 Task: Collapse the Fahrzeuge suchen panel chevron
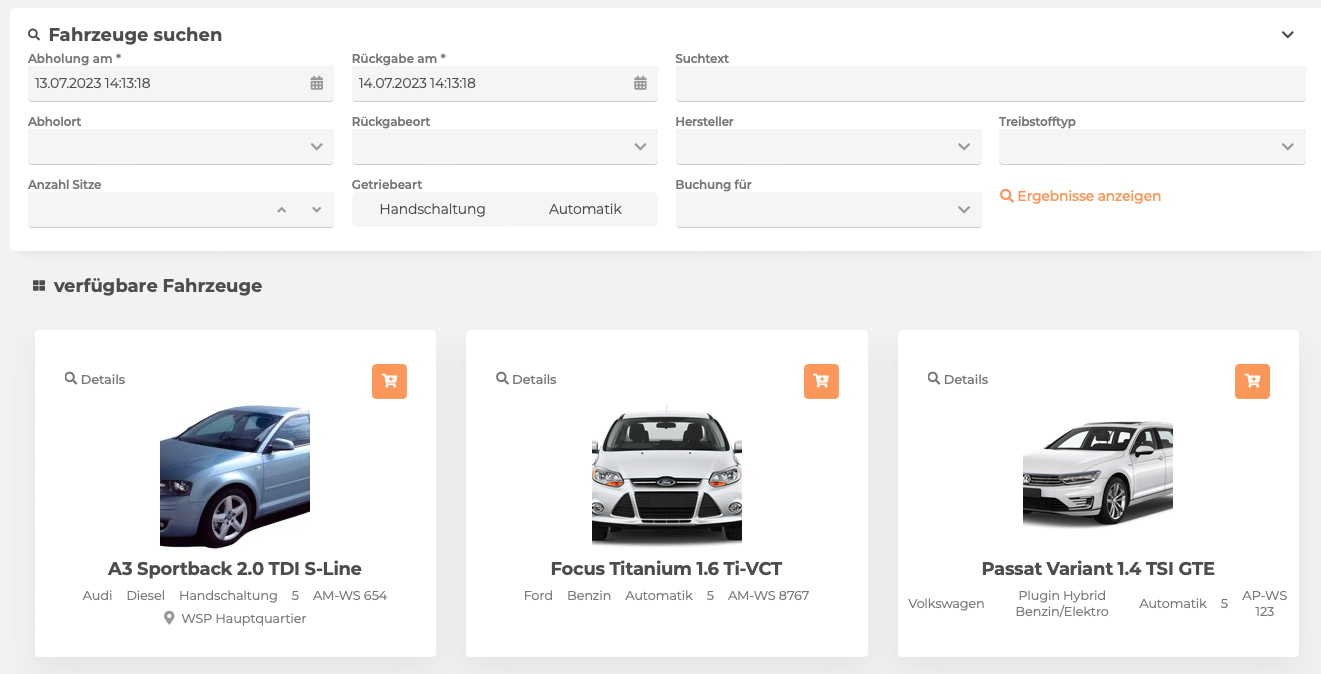(x=1288, y=35)
